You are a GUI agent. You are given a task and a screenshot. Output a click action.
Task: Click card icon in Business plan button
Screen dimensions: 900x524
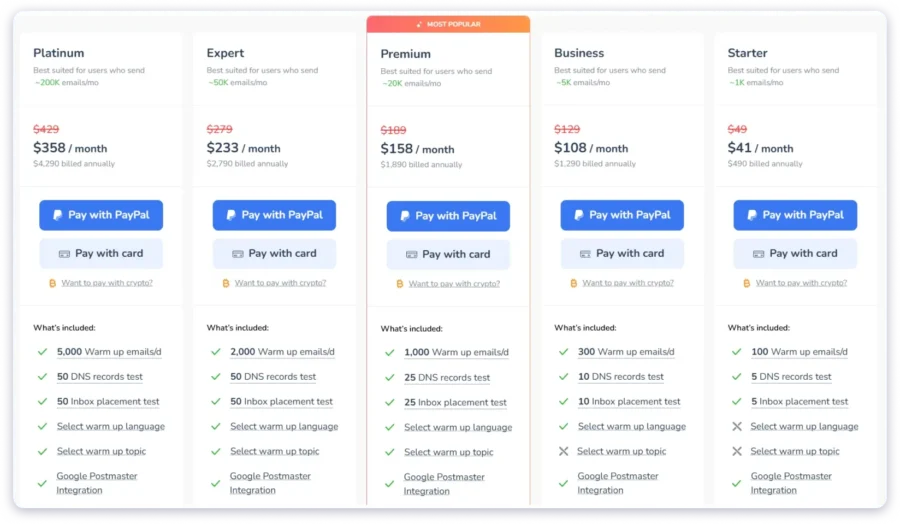(x=582, y=254)
